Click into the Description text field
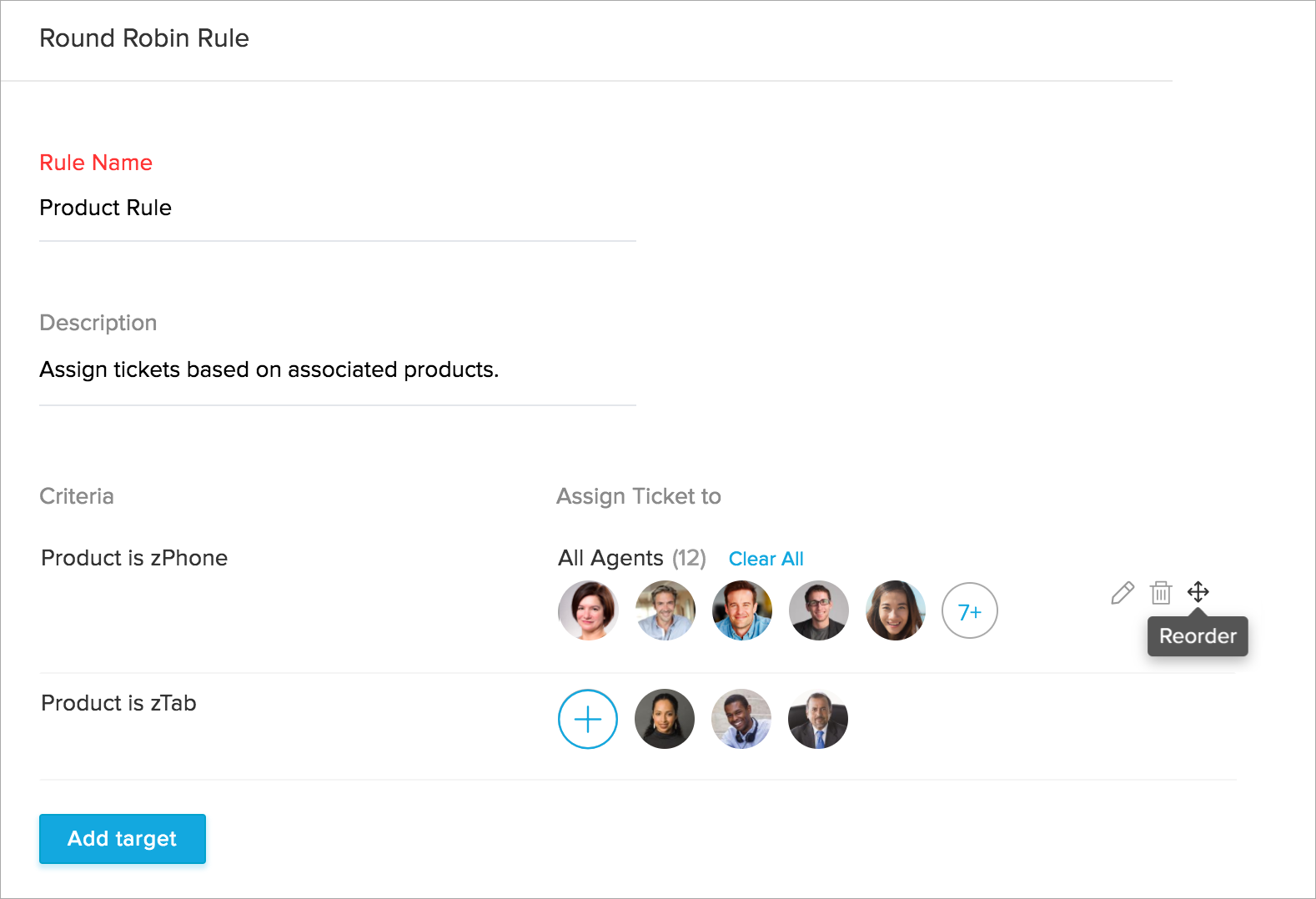 click(x=337, y=369)
